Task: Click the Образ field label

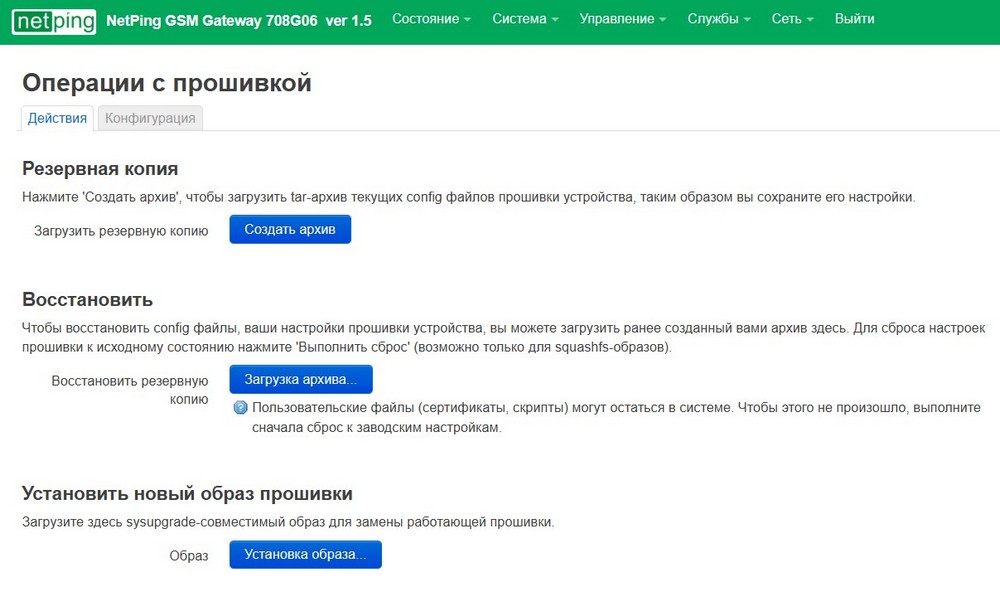Action: (188, 555)
